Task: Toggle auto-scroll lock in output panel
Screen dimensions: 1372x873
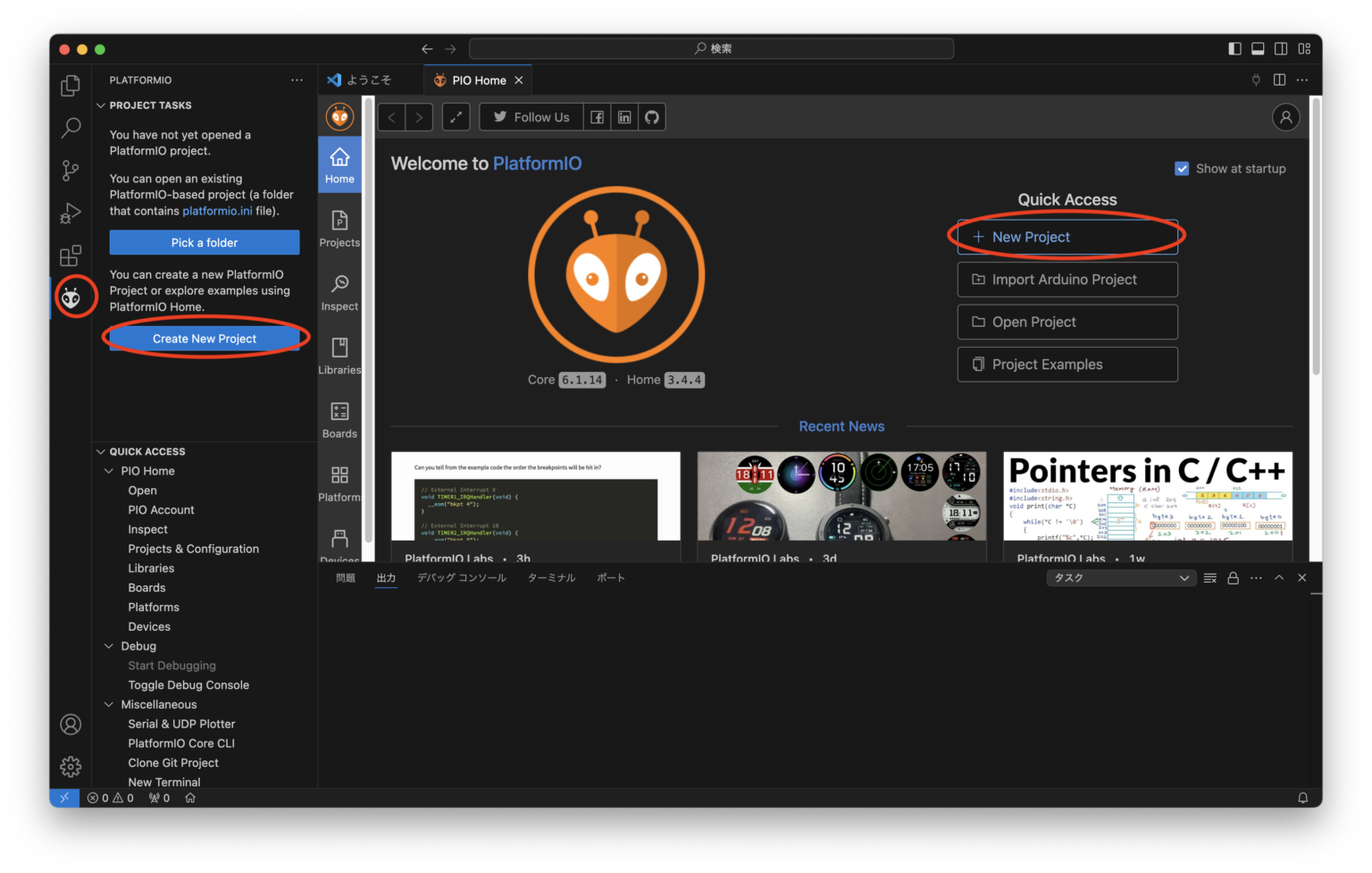Action: [1233, 577]
